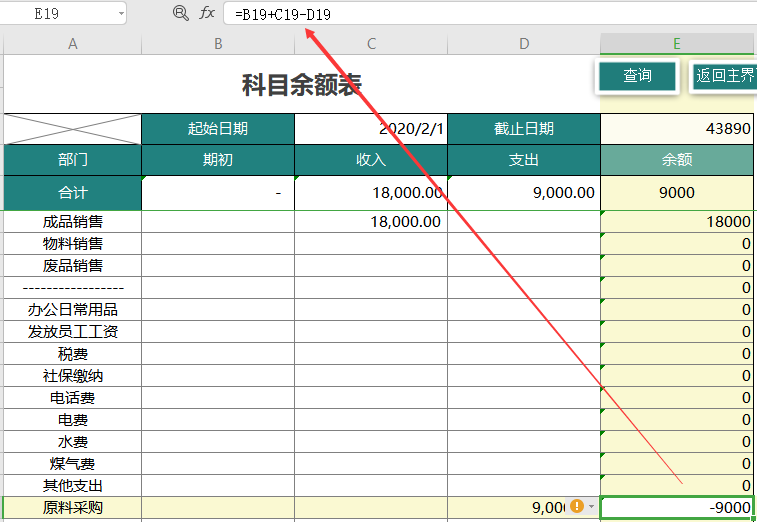Select column E header
This screenshot has width=757, height=522.
tap(677, 43)
